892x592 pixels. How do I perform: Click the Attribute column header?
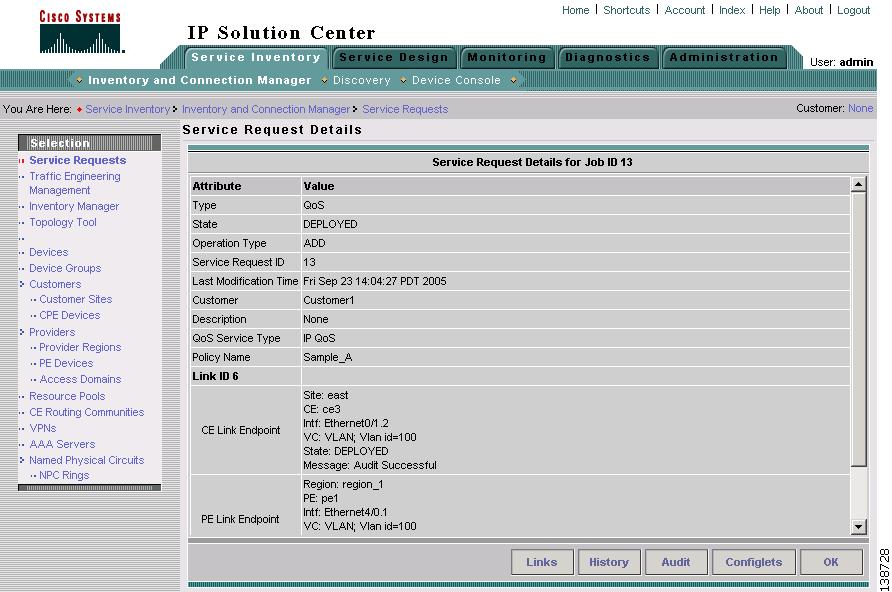[x=245, y=186]
